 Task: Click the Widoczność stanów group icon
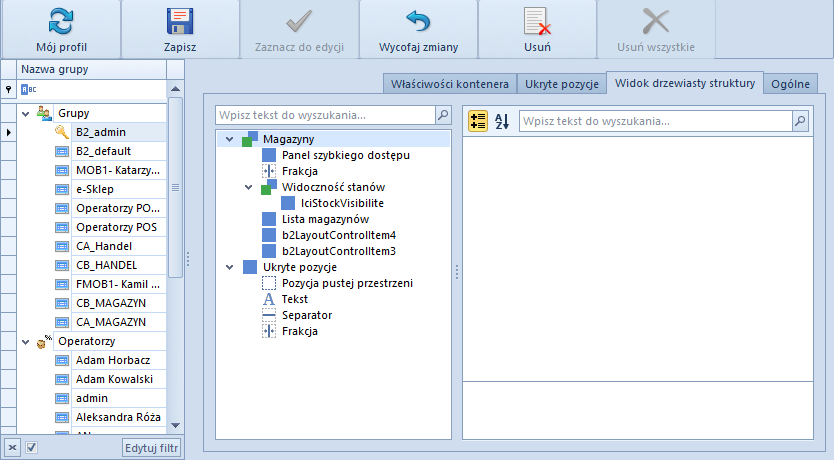coord(269,187)
